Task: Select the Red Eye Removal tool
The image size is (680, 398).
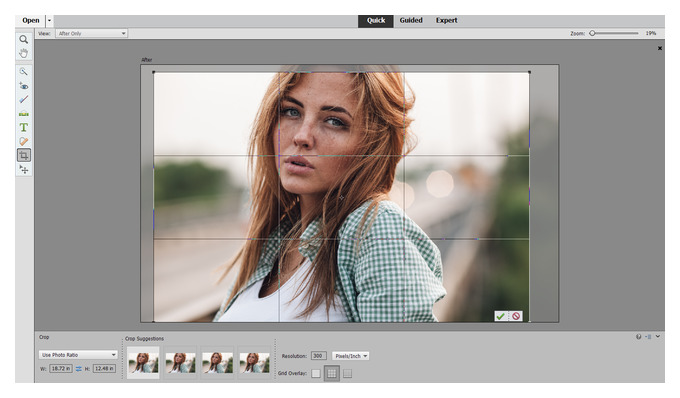Action: pyautogui.click(x=23, y=86)
